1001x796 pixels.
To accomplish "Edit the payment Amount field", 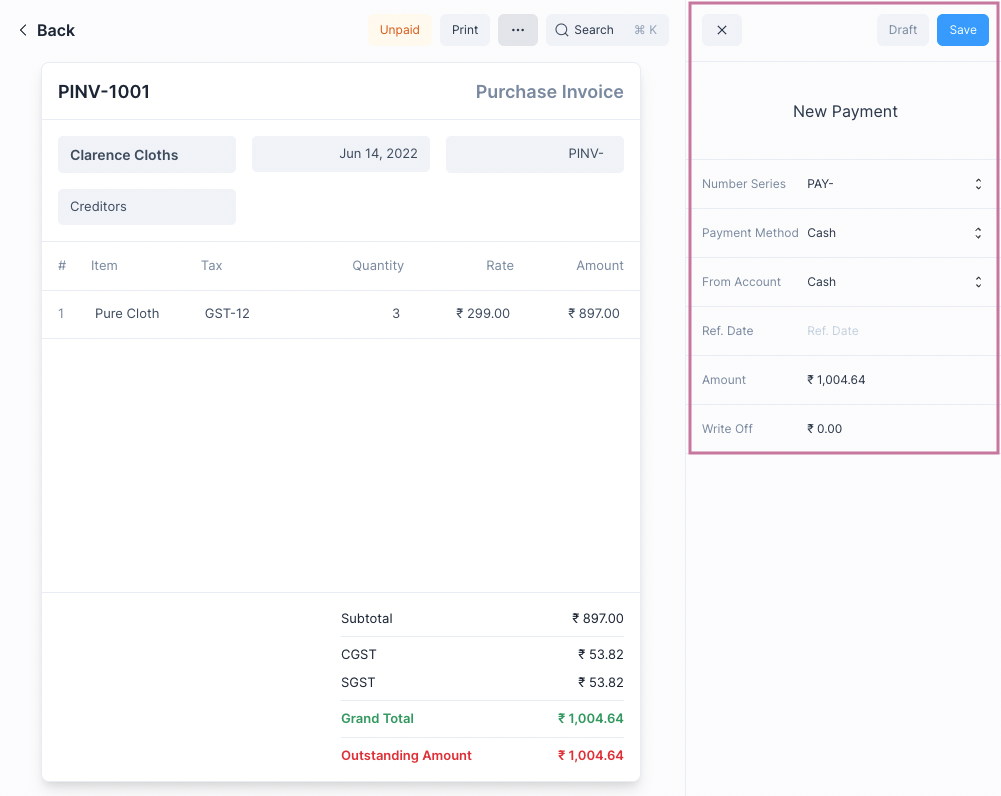I will [890, 380].
